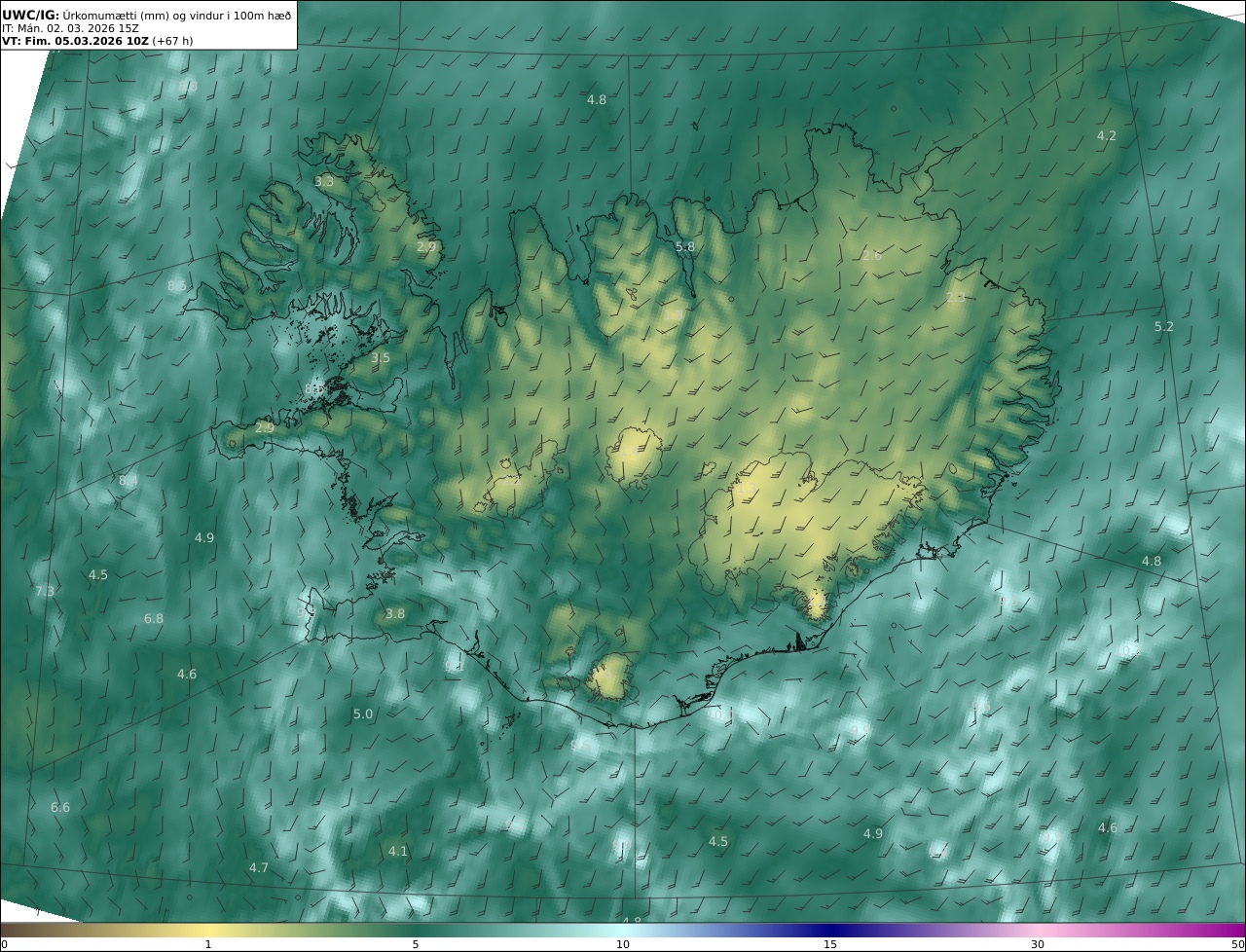Click the 7.3 value label

[45, 591]
